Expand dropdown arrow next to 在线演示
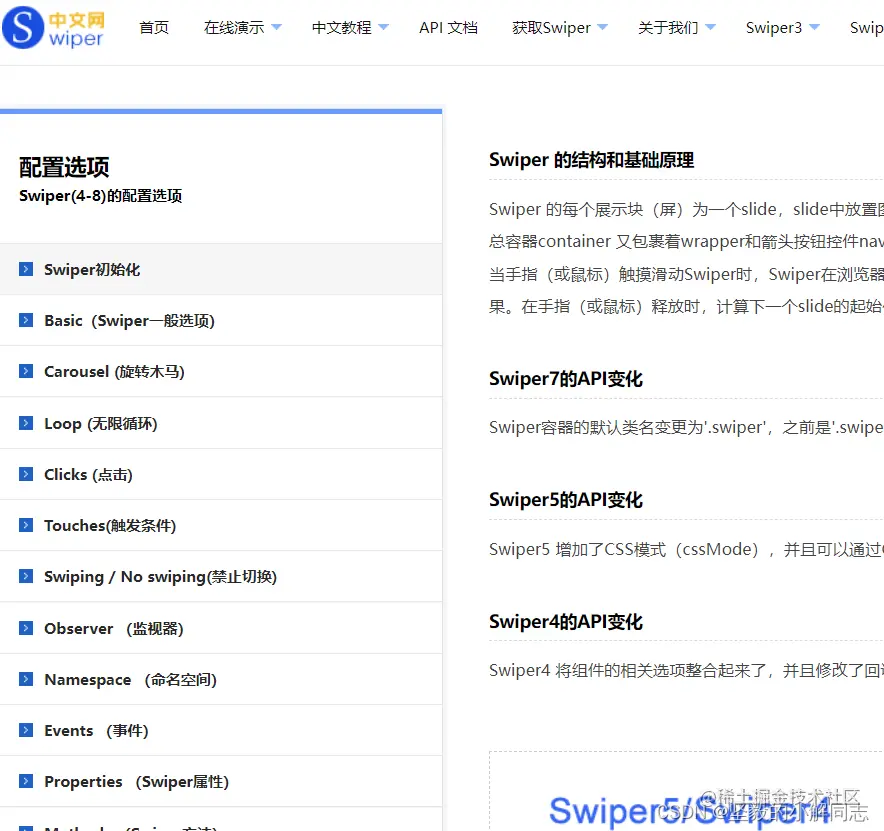Screen dimensions: 884x831 point(276,27)
